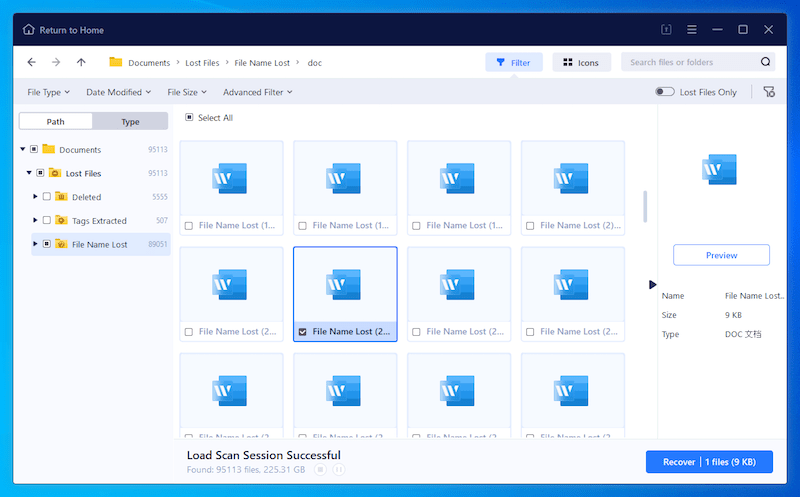Open the File Type dropdown

(x=48, y=92)
